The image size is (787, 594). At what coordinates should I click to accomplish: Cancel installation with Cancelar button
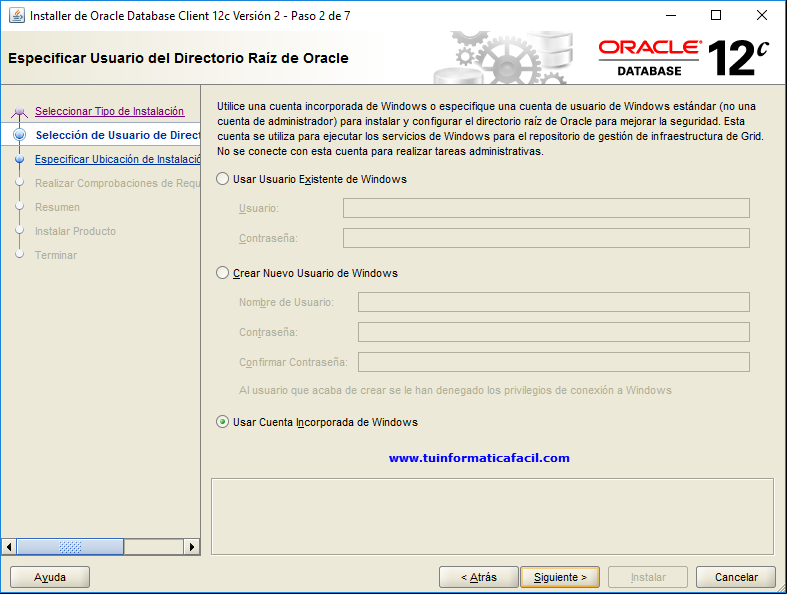(736, 577)
